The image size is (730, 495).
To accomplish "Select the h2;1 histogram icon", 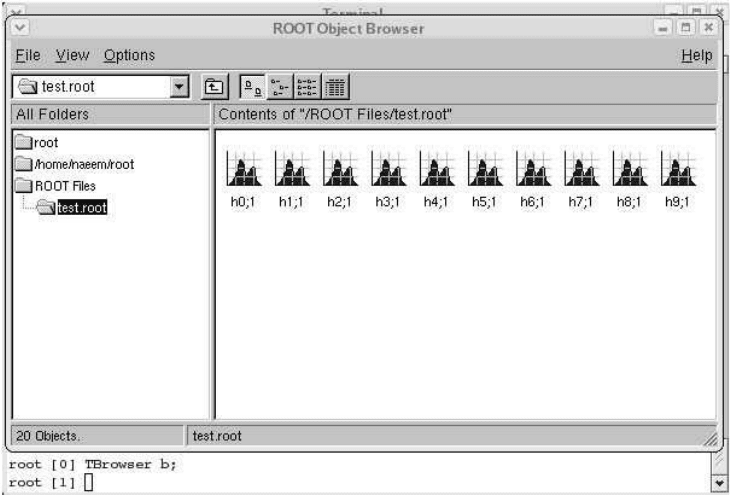I will pos(338,169).
